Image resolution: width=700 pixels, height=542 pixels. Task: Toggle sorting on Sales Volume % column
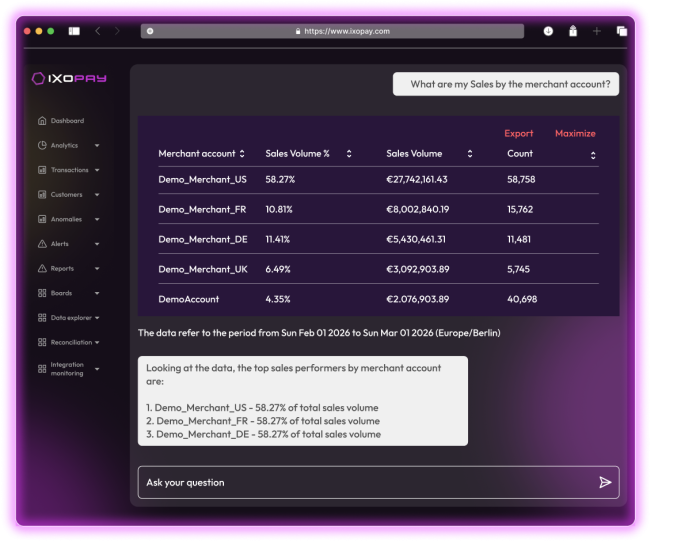click(x=349, y=154)
